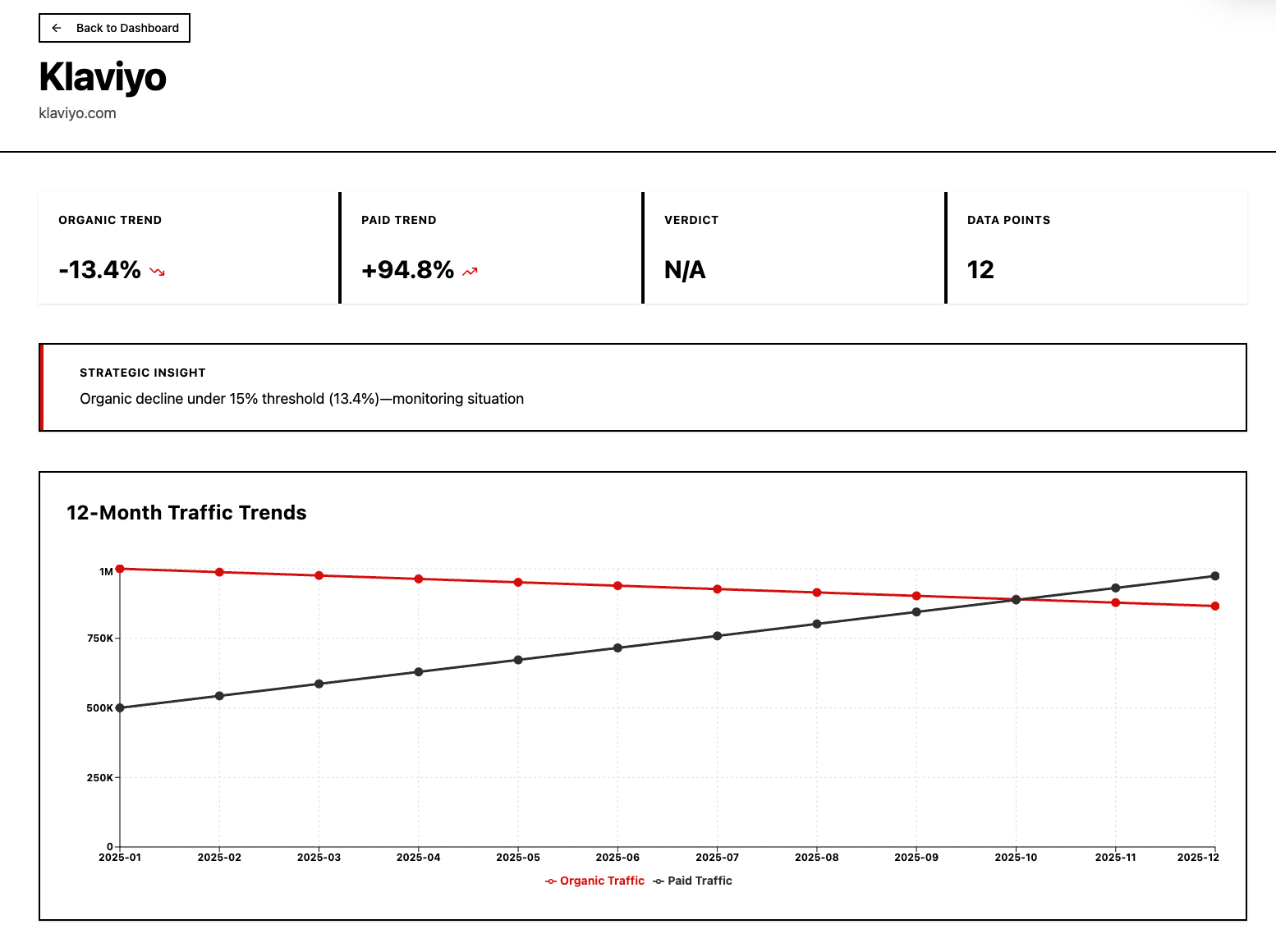1276x952 pixels.
Task: Click the organic data point at 2025-02
Action: coord(219,572)
